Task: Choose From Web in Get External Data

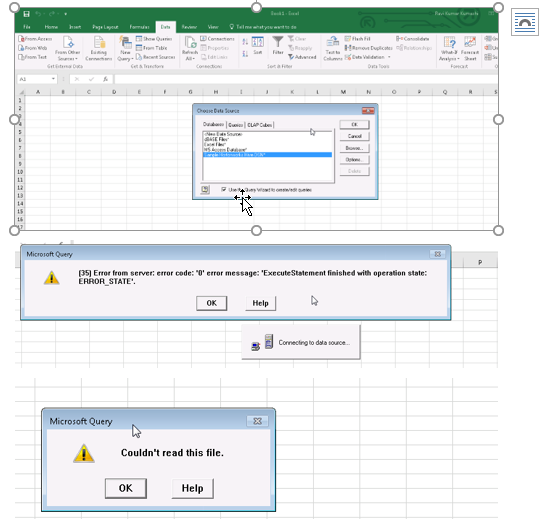Action: [33, 48]
